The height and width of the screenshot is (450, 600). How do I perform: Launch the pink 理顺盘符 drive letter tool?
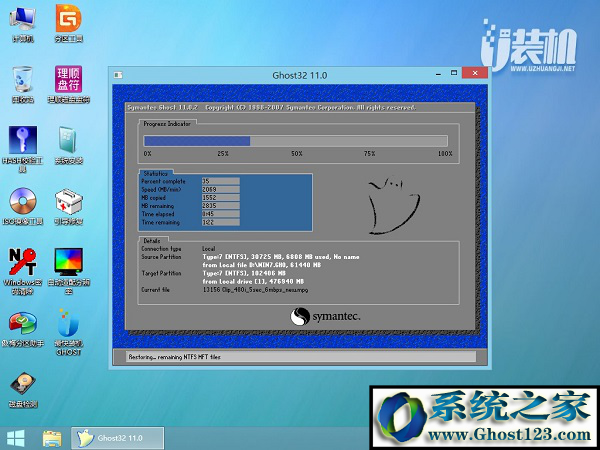coord(68,84)
